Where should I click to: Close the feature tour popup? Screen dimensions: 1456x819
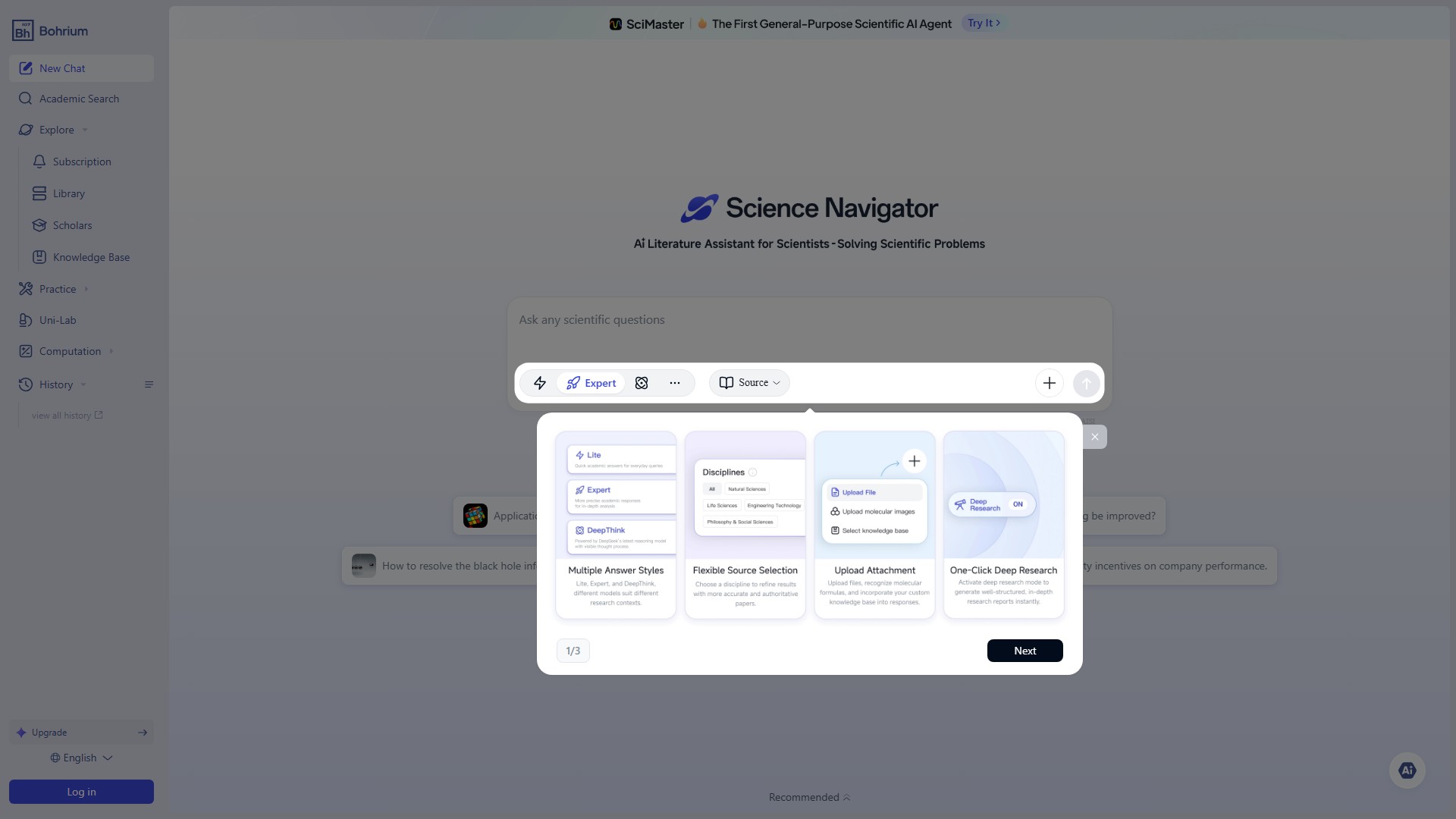click(x=1094, y=437)
